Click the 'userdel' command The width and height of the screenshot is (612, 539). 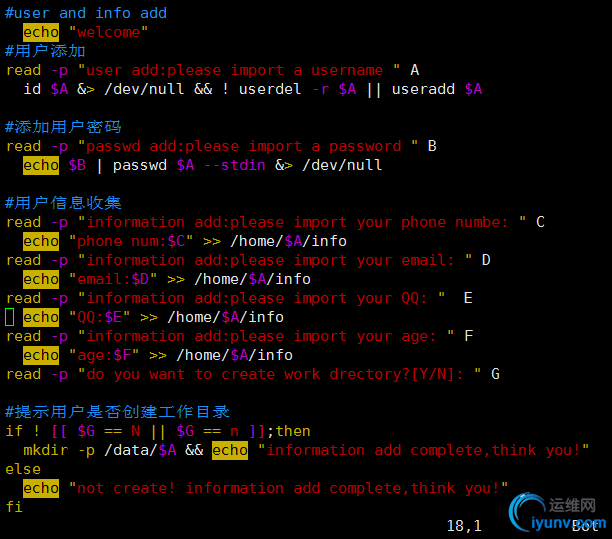click(x=270, y=89)
